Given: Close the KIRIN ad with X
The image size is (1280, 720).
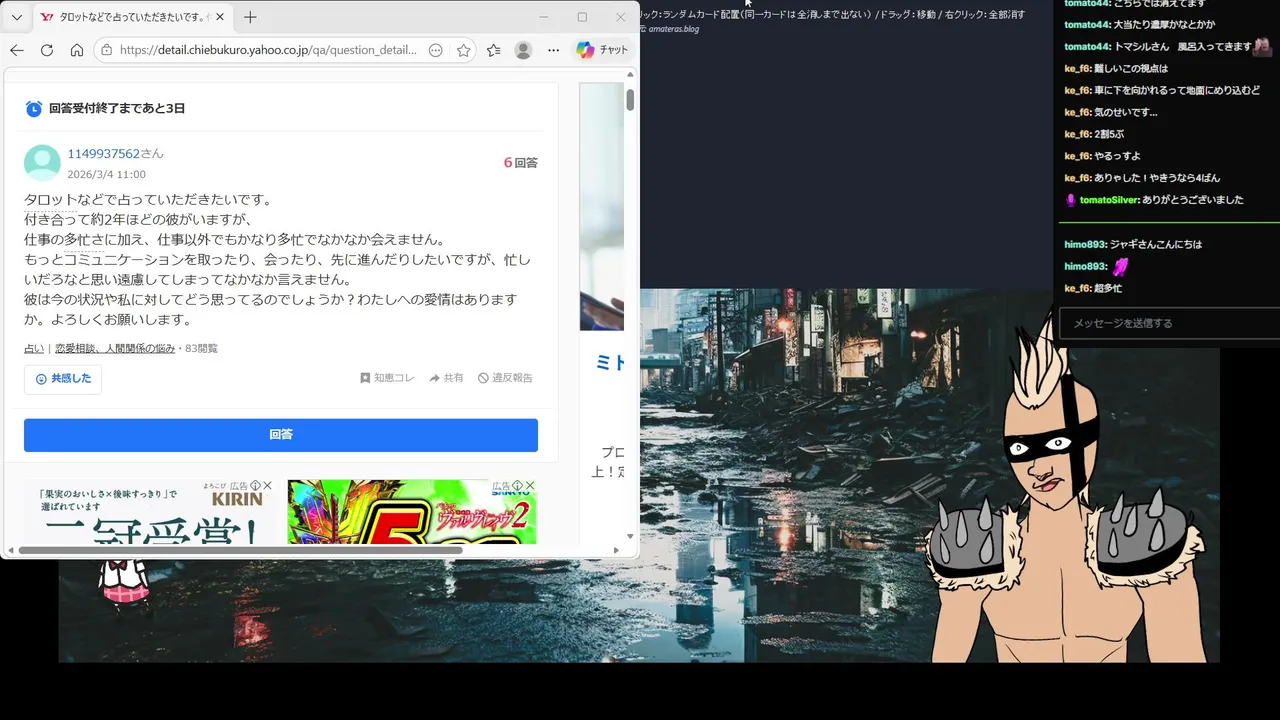Looking at the screenshot, I should click(267, 486).
